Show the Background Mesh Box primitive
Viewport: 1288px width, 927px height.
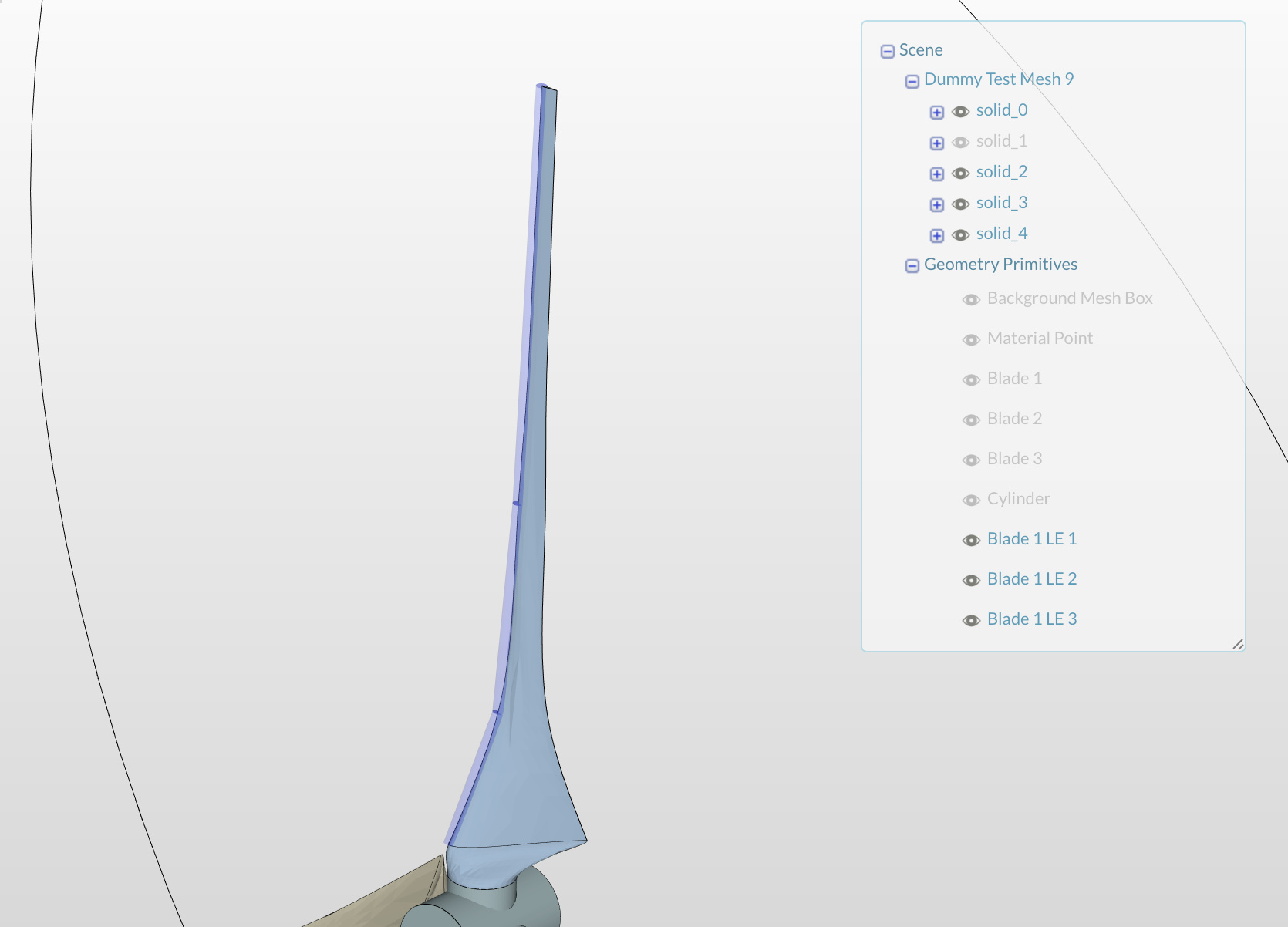(971, 299)
